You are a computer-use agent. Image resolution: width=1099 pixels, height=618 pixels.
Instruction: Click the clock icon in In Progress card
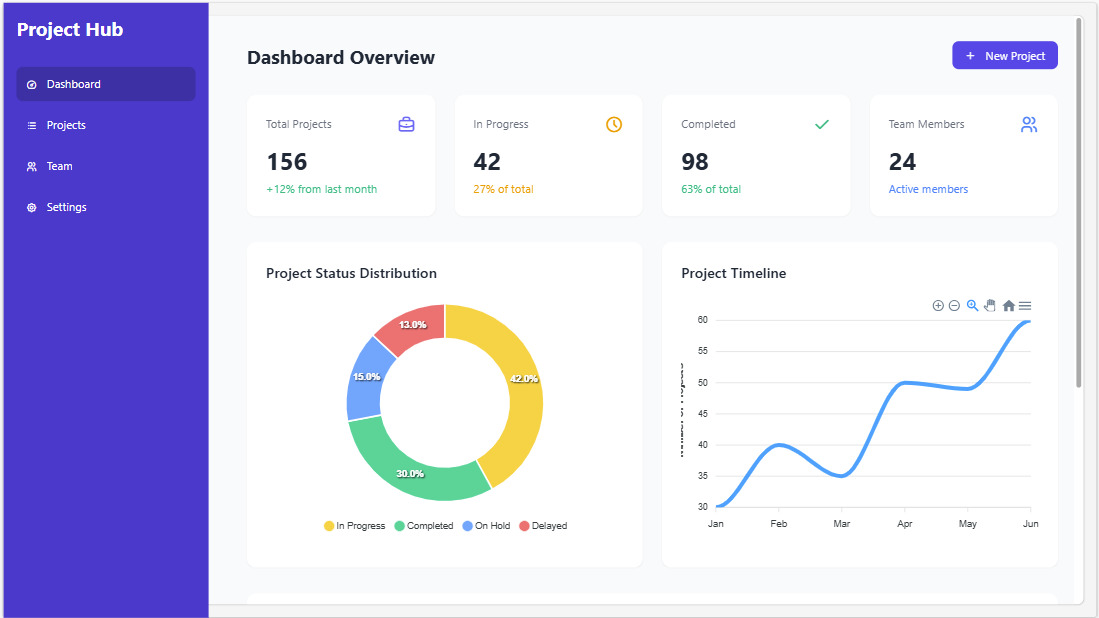[x=614, y=125]
